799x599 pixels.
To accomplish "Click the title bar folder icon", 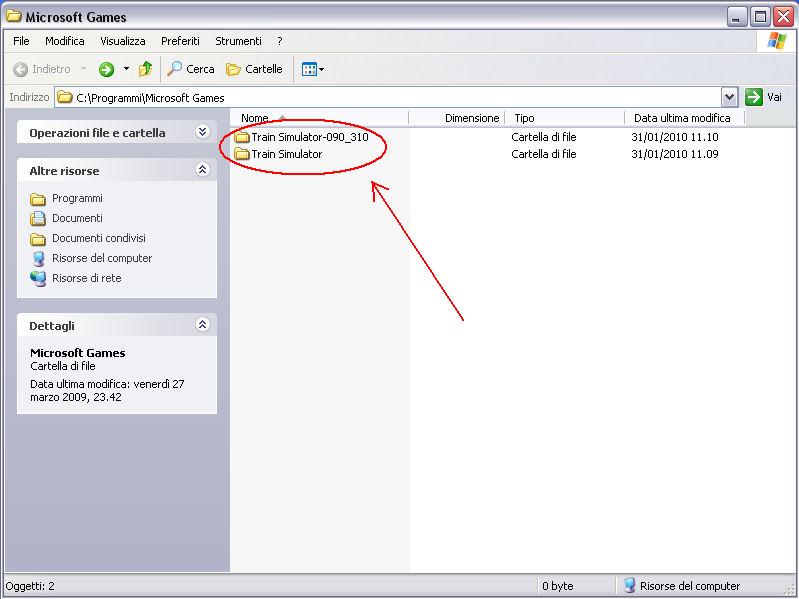I will pos(13,16).
